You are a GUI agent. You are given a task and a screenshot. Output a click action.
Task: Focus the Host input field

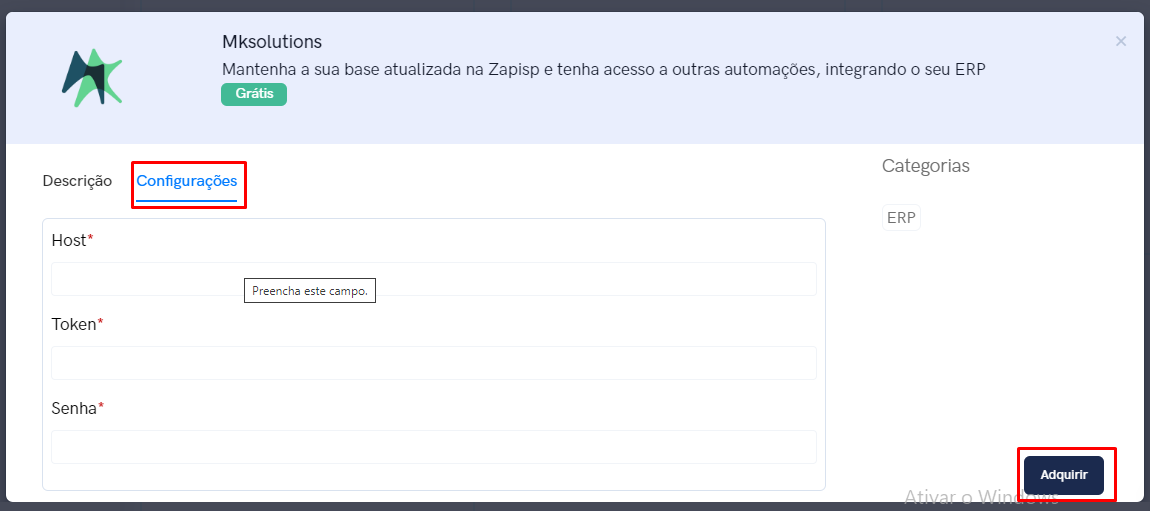(x=433, y=279)
